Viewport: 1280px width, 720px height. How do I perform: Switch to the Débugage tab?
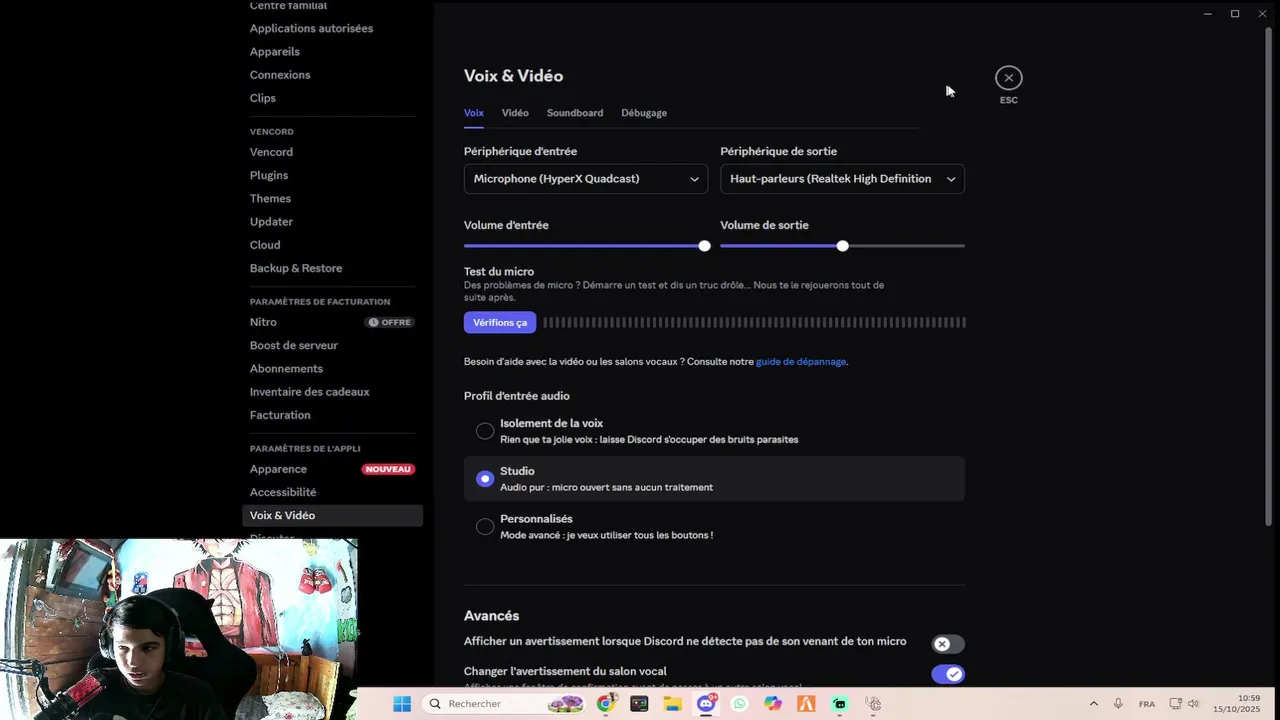click(x=644, y=113)
